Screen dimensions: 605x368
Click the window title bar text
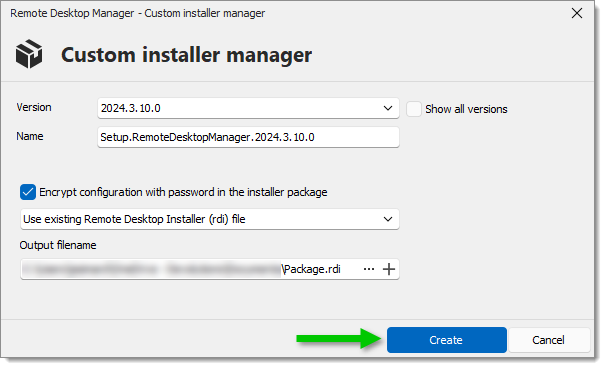(137, 13)
